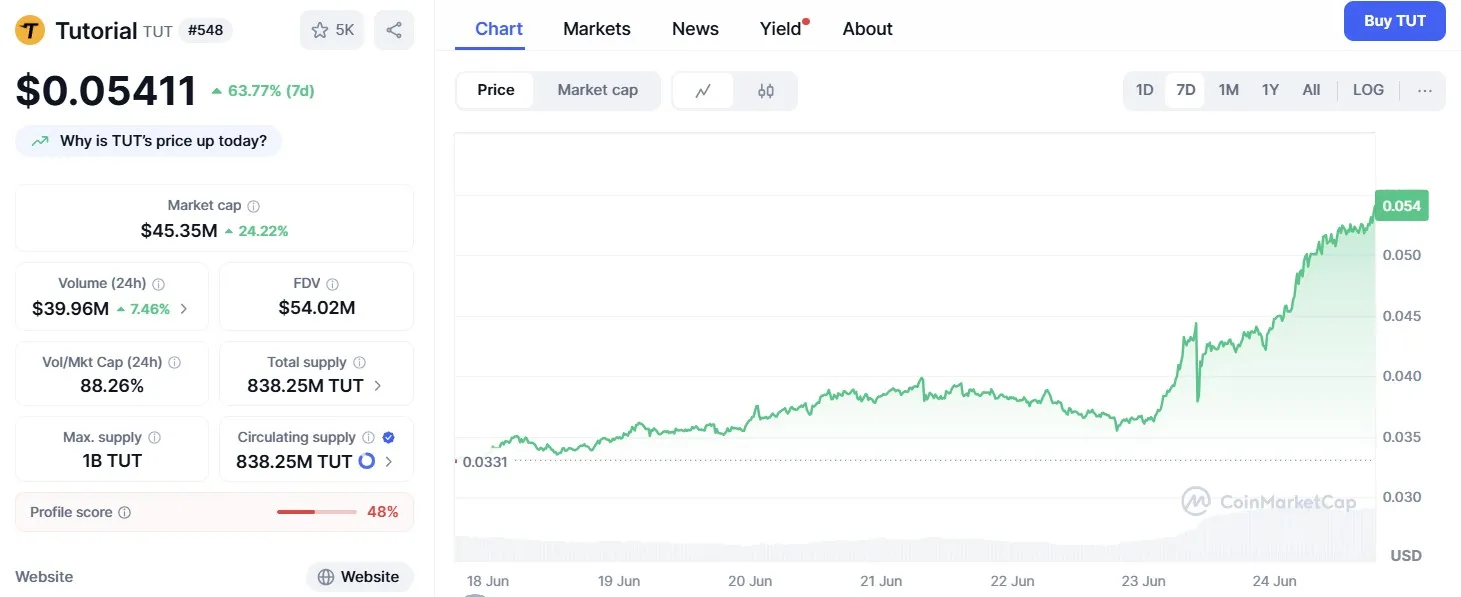The height and width of the screenshot is (597, 1461).
Task: Share TUT page via share icon
Action: pos(394,30)
